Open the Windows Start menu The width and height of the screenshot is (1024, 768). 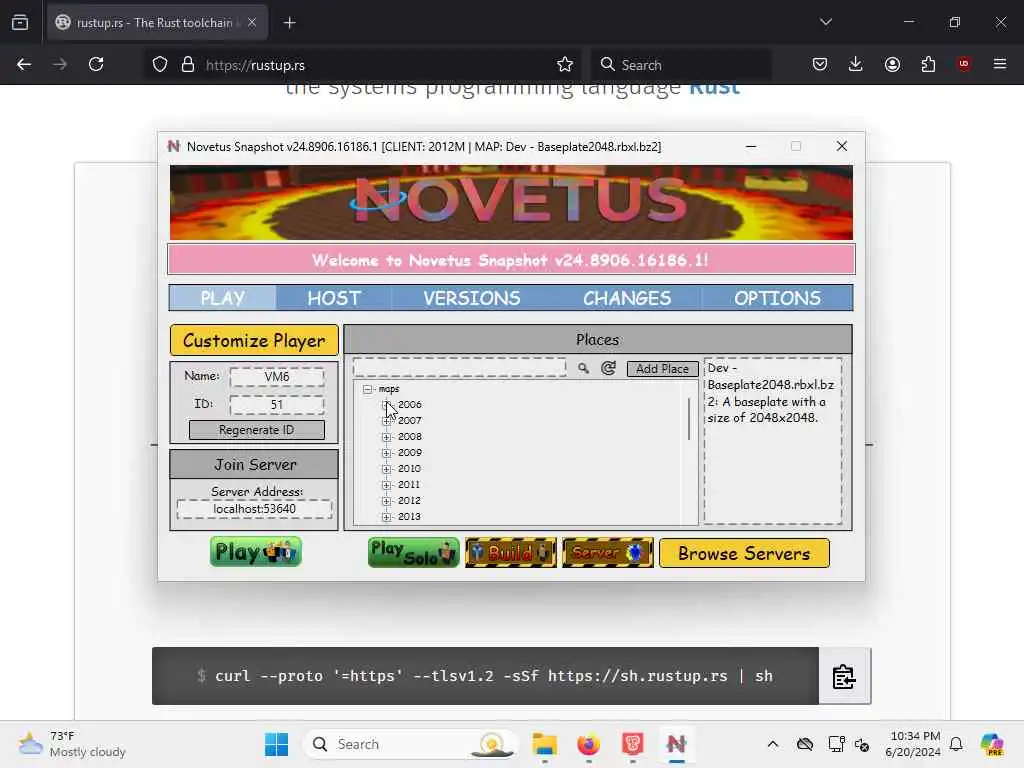(x=276, y=744)
